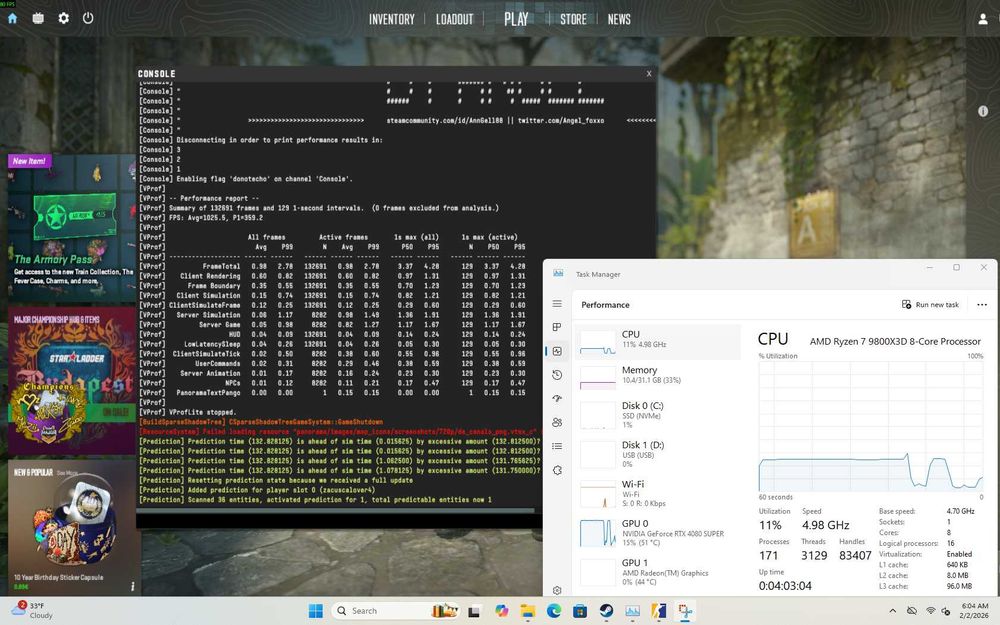Open Task Manager hamburger navigation menu
Screen dimensions: 1000x625
point(557,304)
